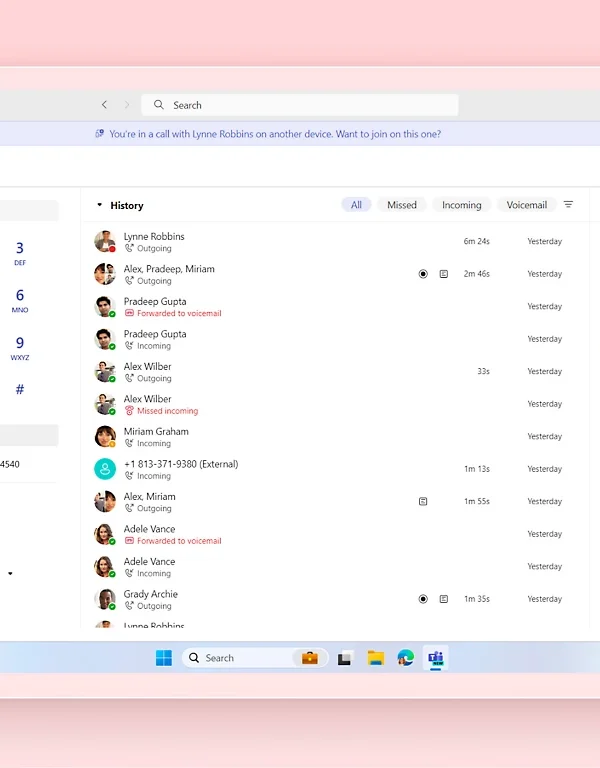600x768 pixels.
Task: Open the Alex, Pradeep, Miriam group call entry
Action: pos(336,274)
